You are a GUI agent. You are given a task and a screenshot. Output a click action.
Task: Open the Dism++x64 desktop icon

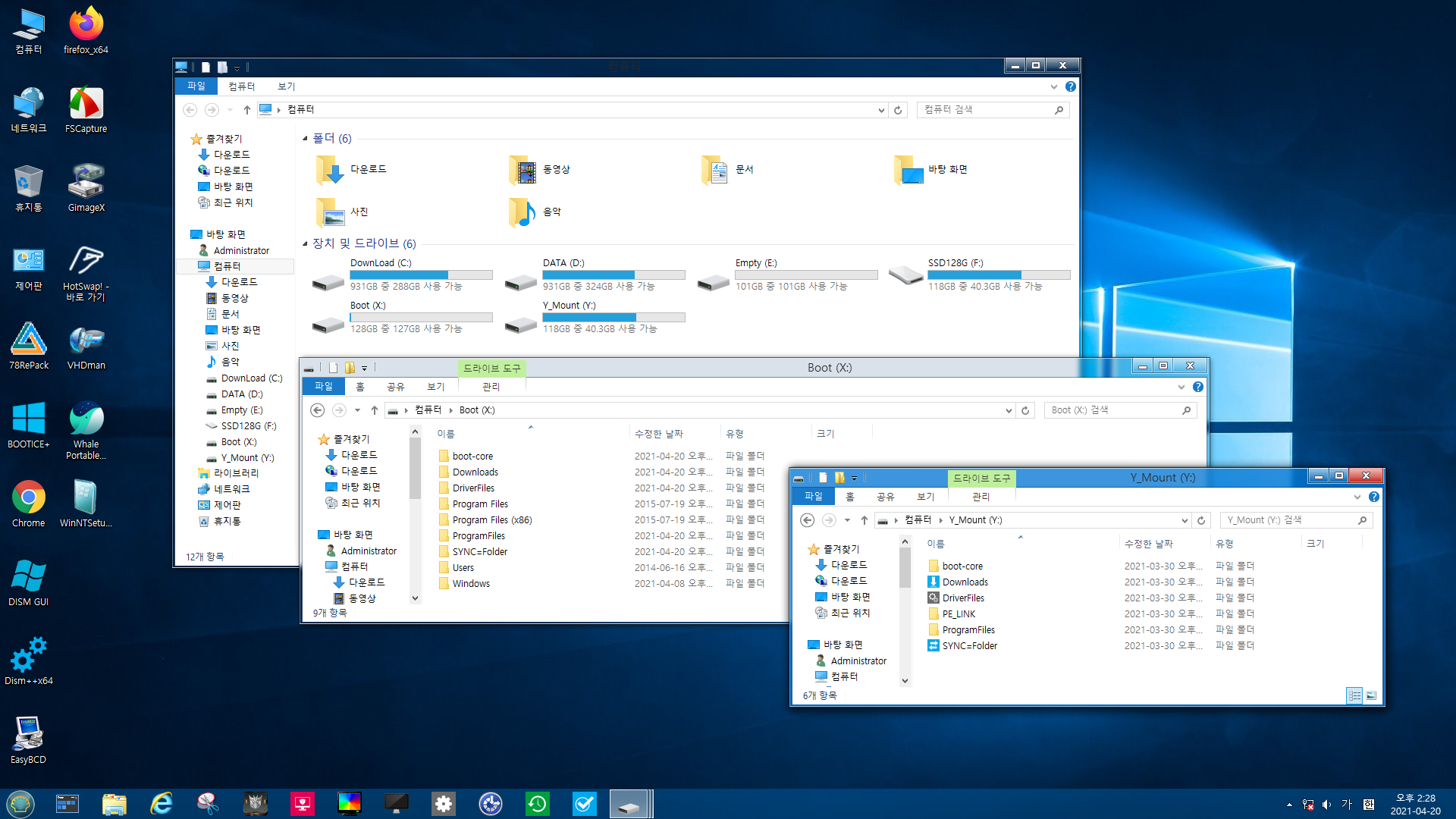pyautogui.click(x=29, y=661)
